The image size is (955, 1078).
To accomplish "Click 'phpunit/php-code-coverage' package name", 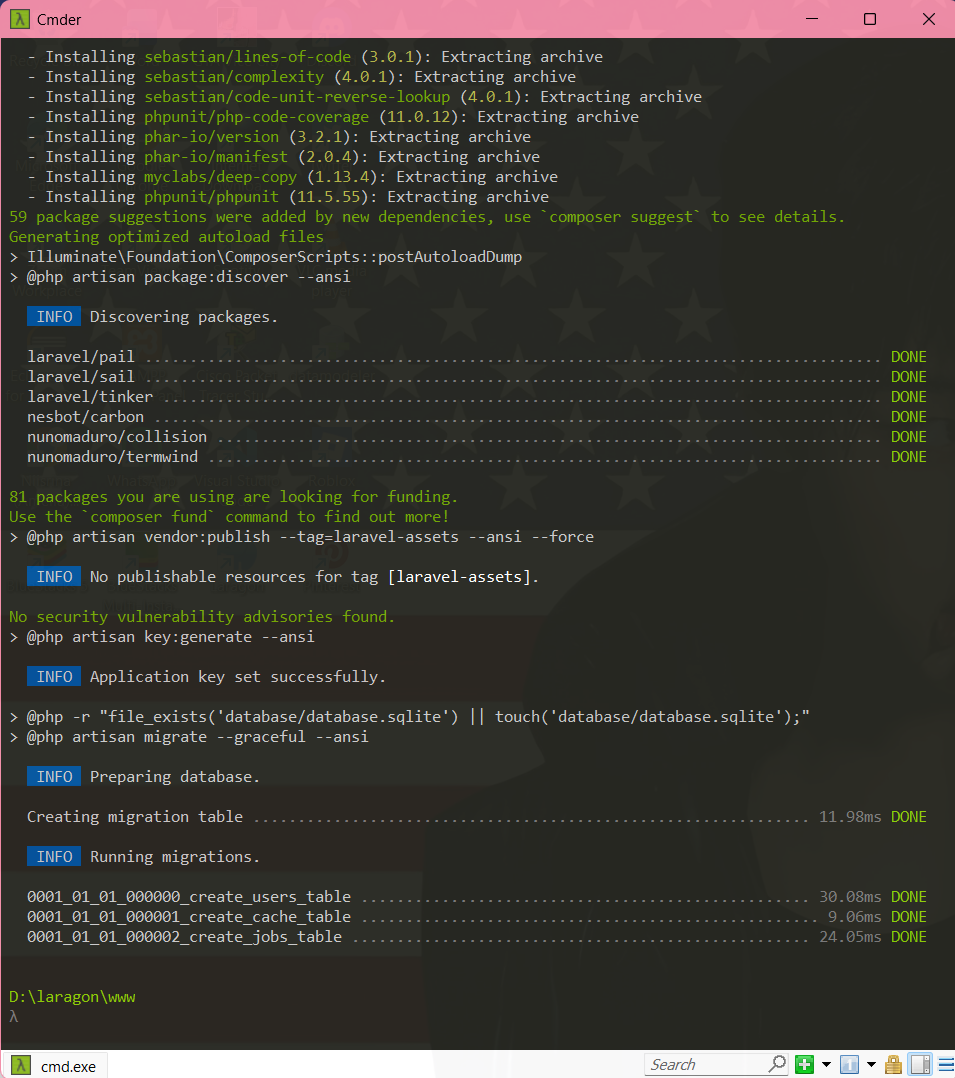I will pyautogui.click(x=256, y=116).
